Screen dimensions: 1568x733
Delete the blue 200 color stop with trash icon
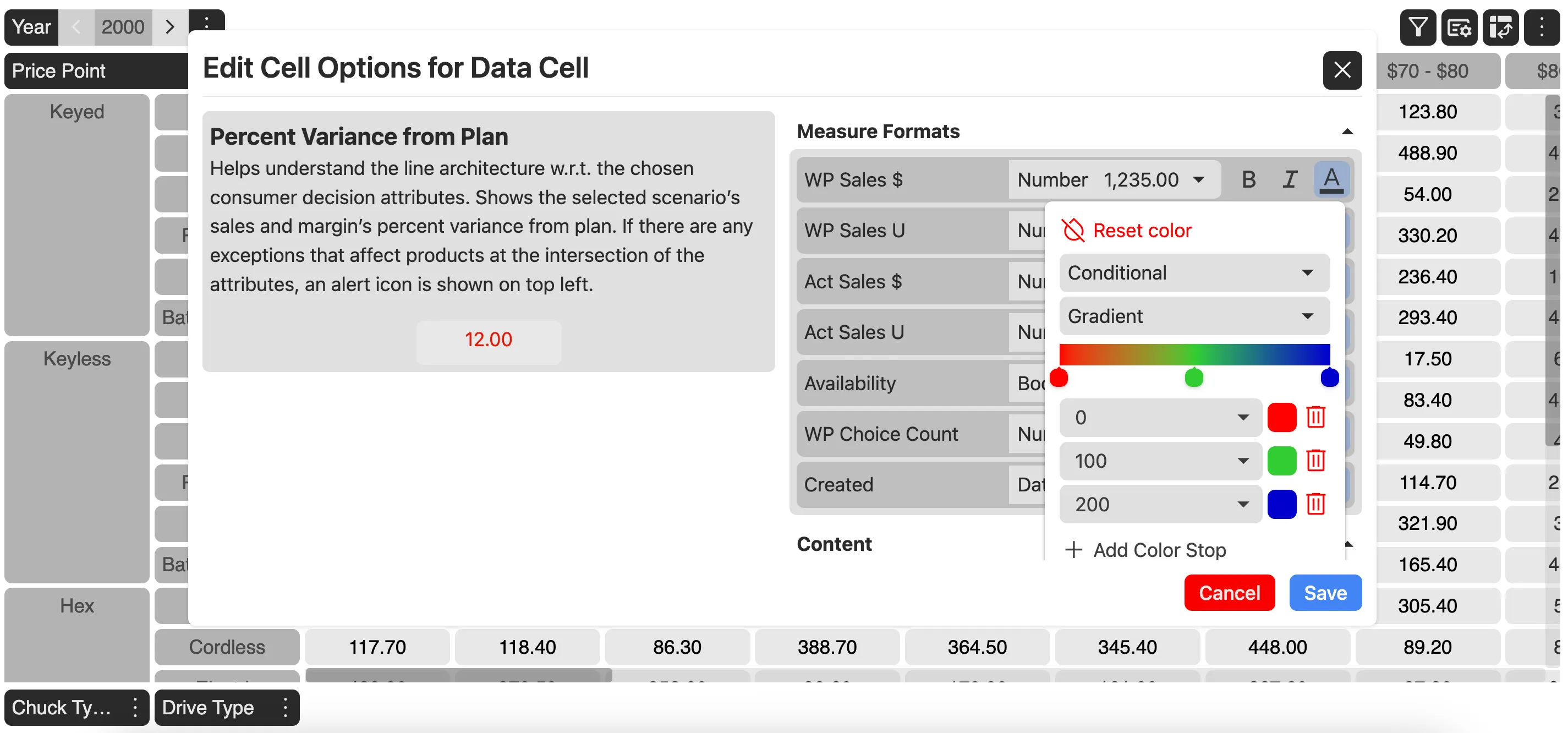pos(1317,504)
